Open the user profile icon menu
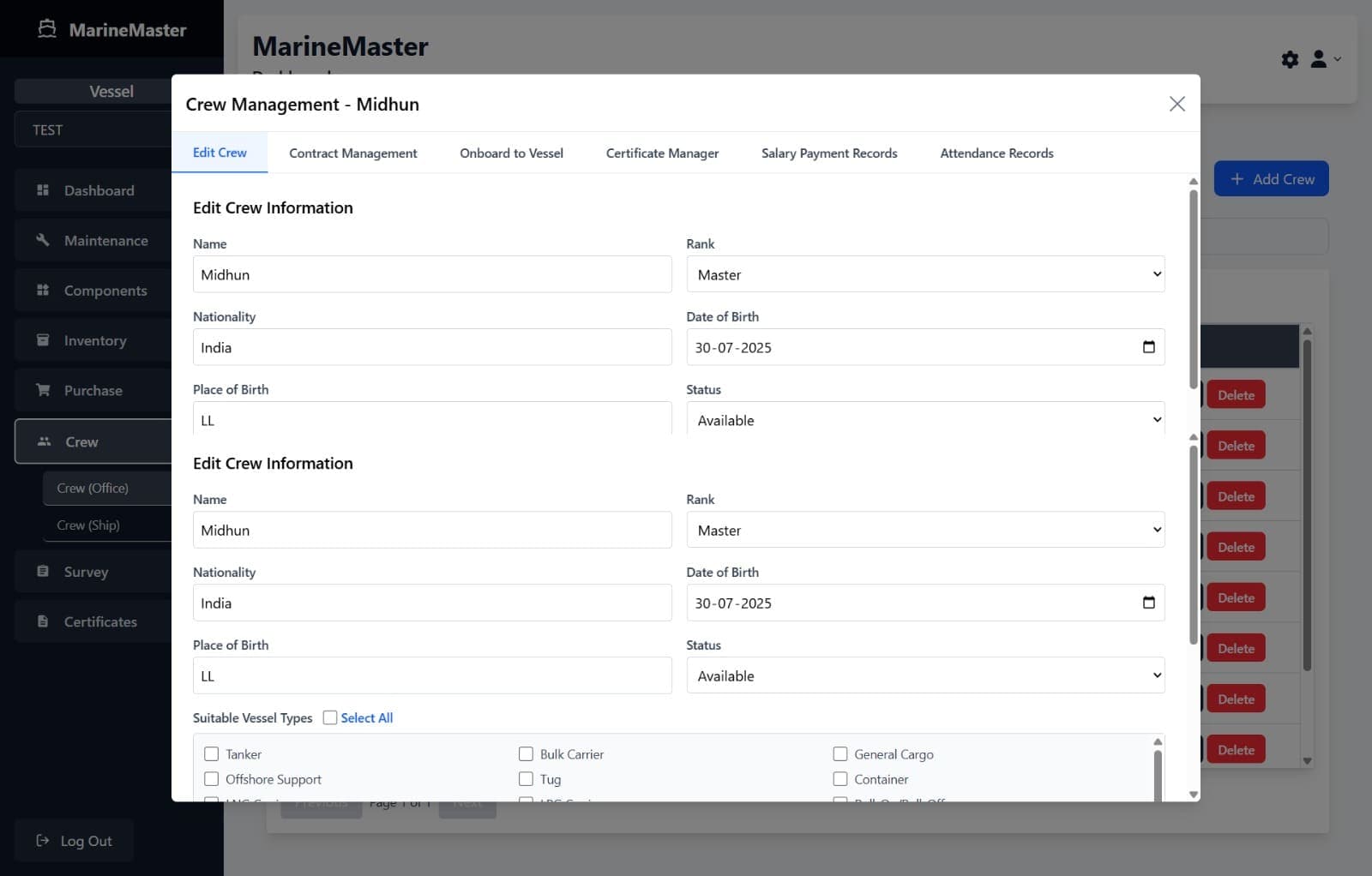Screen dimensions: 1372x876 [x=1319, y=59]
